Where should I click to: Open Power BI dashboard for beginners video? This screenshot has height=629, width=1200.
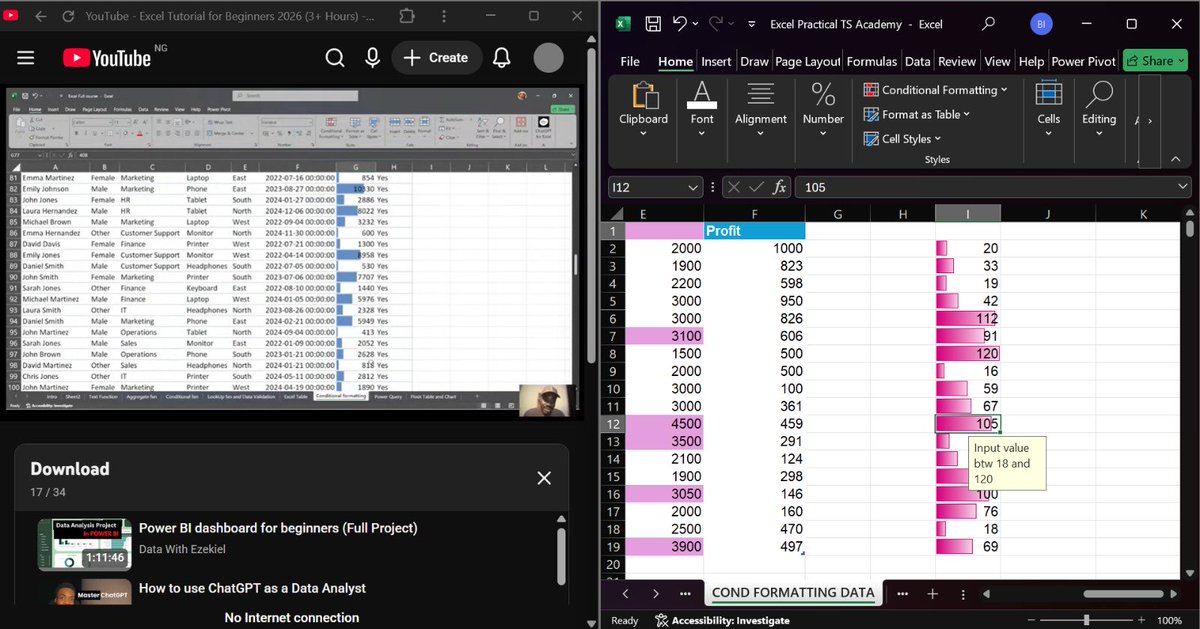click(x=278, y=528)
